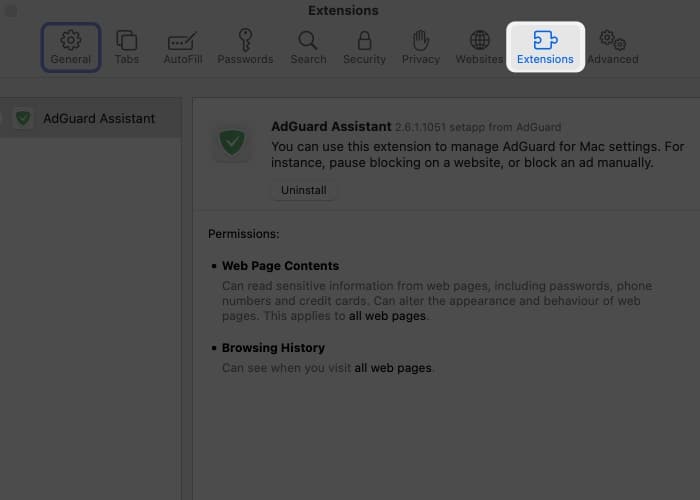Click the AdGuard shield icon in sidebar

coord(23,118)
